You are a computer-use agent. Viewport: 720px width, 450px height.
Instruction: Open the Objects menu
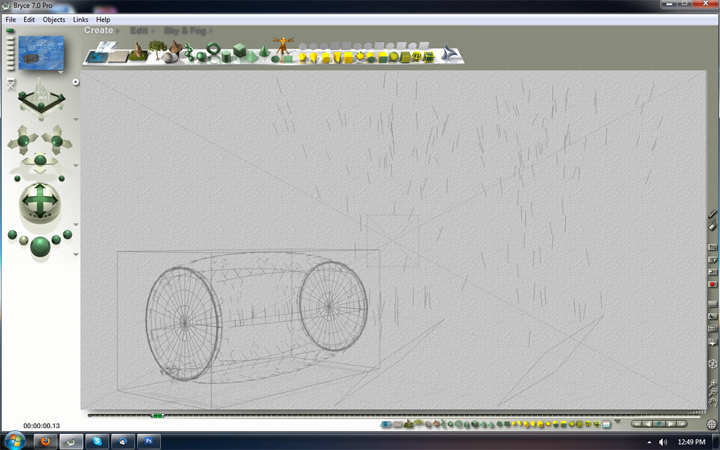54,19
